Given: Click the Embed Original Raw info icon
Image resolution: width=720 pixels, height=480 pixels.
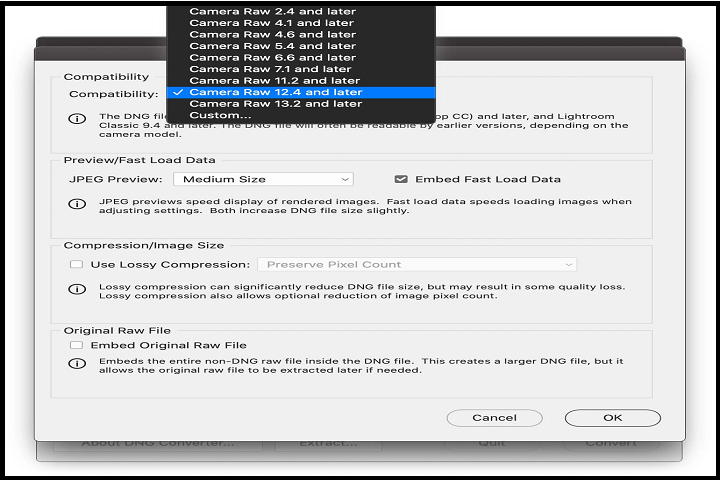Looking at the screenshot, I should (76, 363).
